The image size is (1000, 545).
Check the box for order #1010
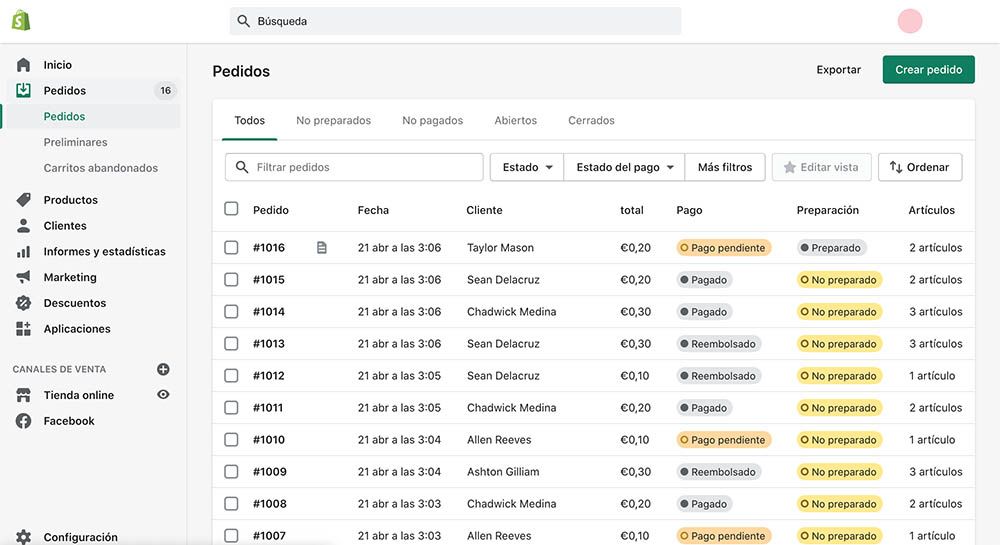point(232,439)
